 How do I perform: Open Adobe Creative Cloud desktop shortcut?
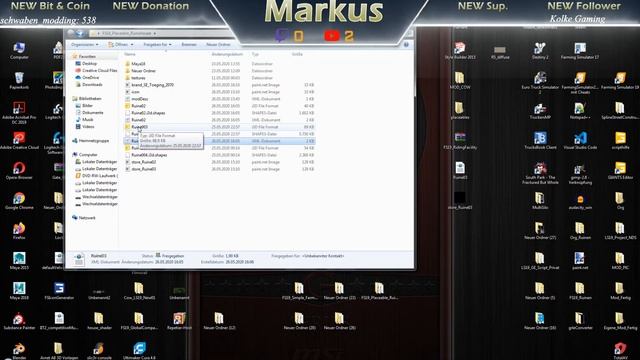pos(19,140)
